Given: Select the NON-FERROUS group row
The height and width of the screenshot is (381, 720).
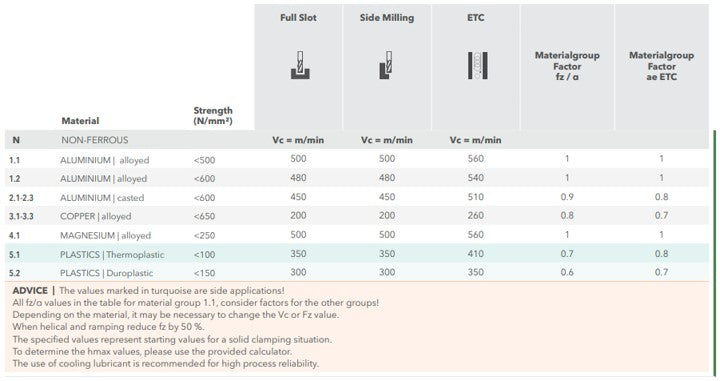Looking at the screenshot, I should tap(357, 140).
